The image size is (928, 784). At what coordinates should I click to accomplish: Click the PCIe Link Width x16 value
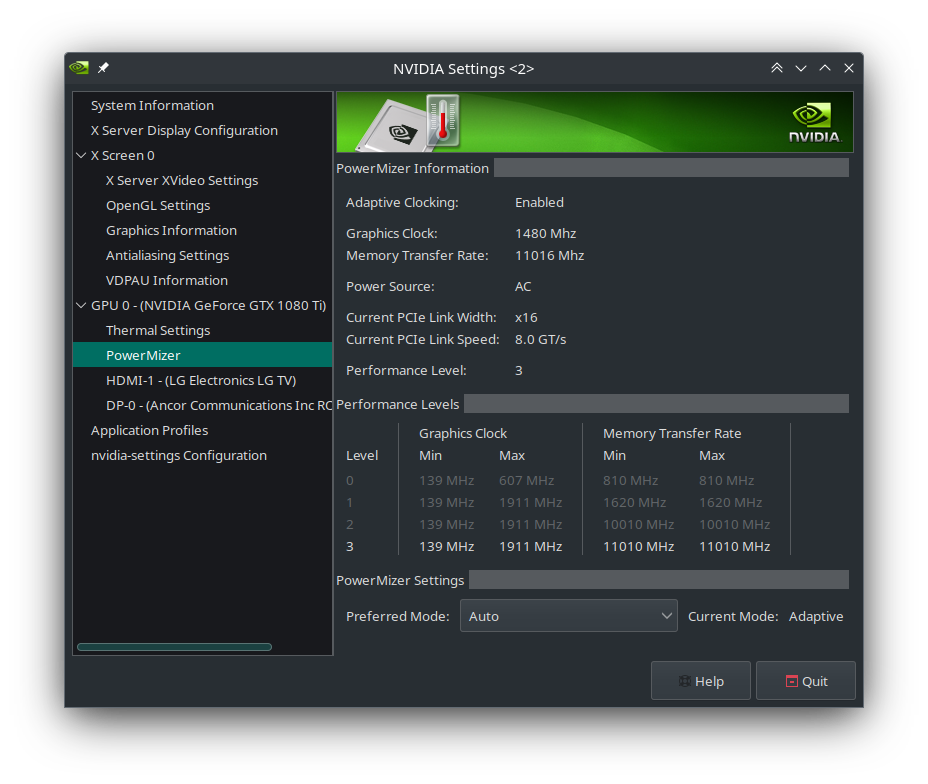point(526,318)
